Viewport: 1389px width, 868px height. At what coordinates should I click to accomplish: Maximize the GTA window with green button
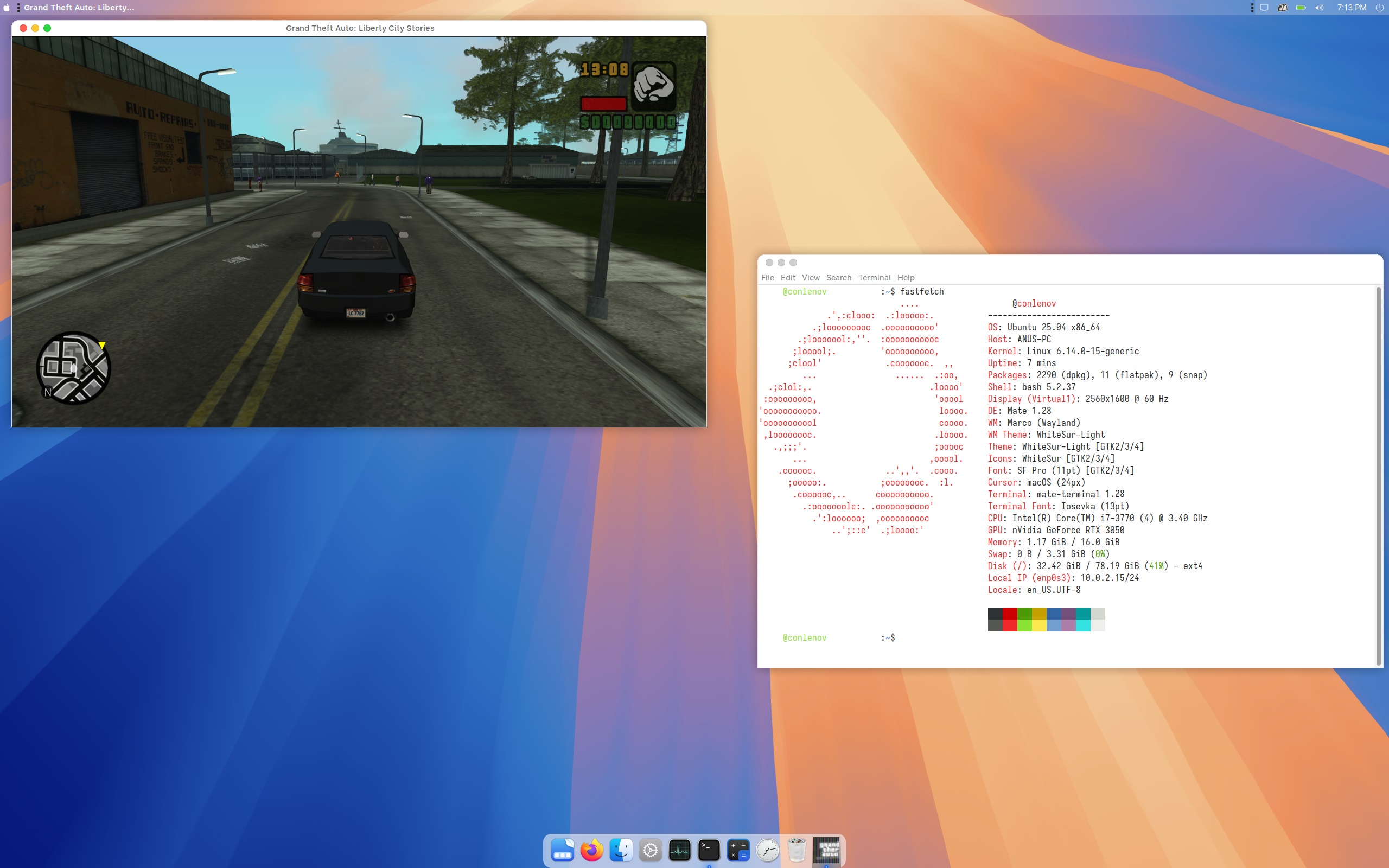pyautogui.click(x=47, y=28)
